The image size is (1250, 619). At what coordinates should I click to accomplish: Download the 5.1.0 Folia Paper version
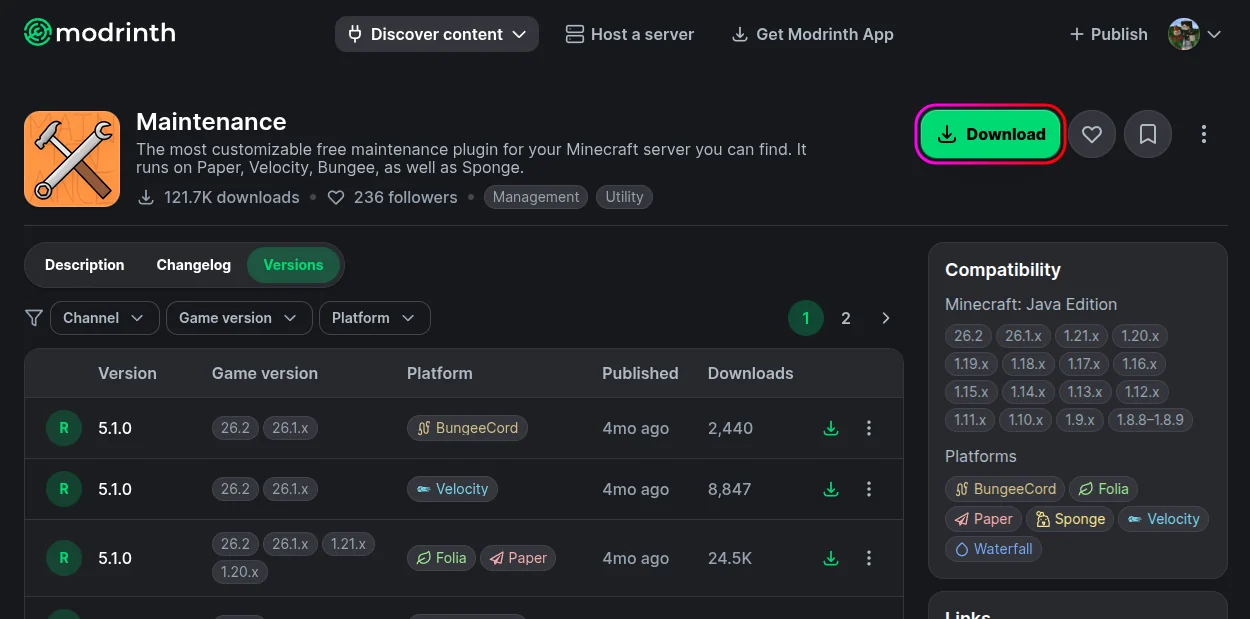(x=830, y=558)
